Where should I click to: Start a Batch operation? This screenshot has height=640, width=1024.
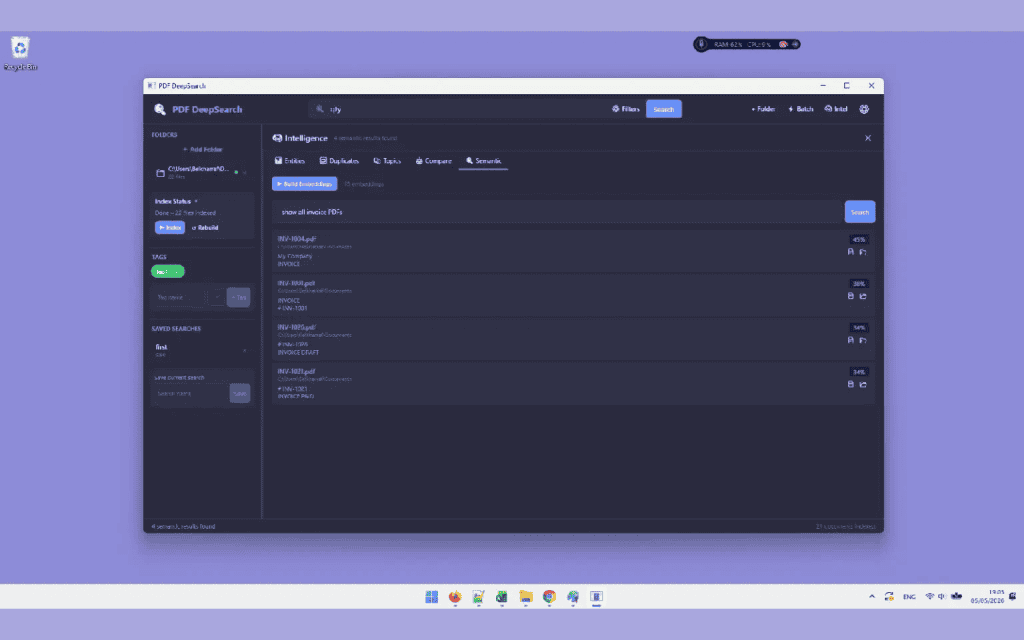click(801, 109)
